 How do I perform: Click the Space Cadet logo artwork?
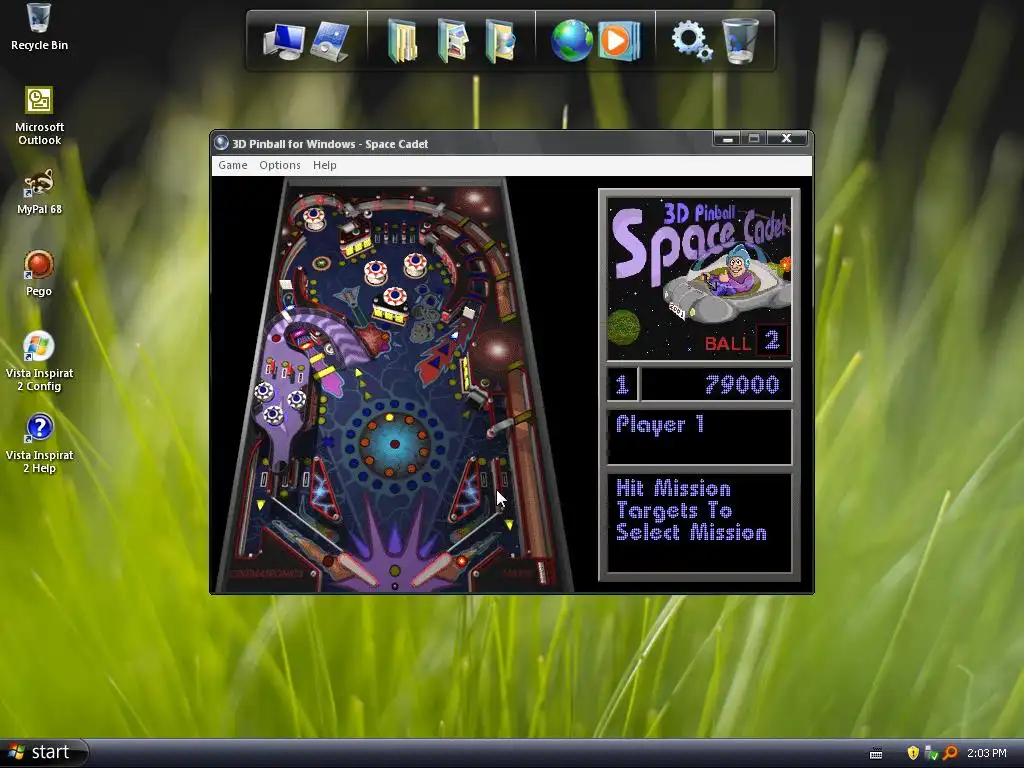click(699, 279)
